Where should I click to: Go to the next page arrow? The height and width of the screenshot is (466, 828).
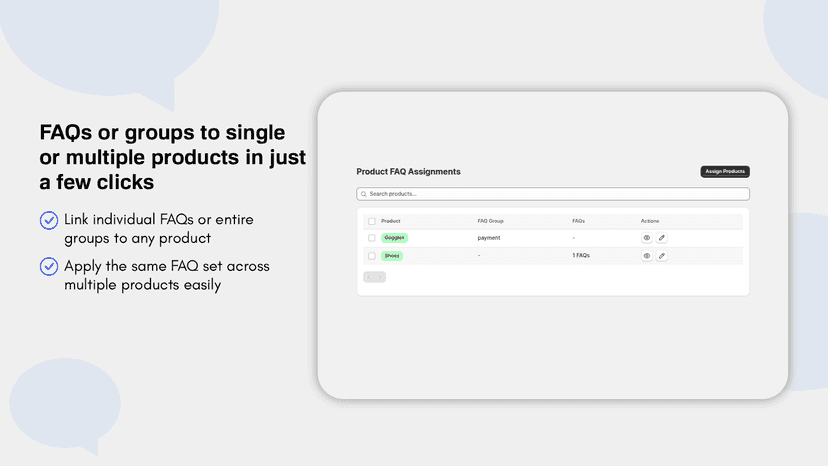coord(380,277)
